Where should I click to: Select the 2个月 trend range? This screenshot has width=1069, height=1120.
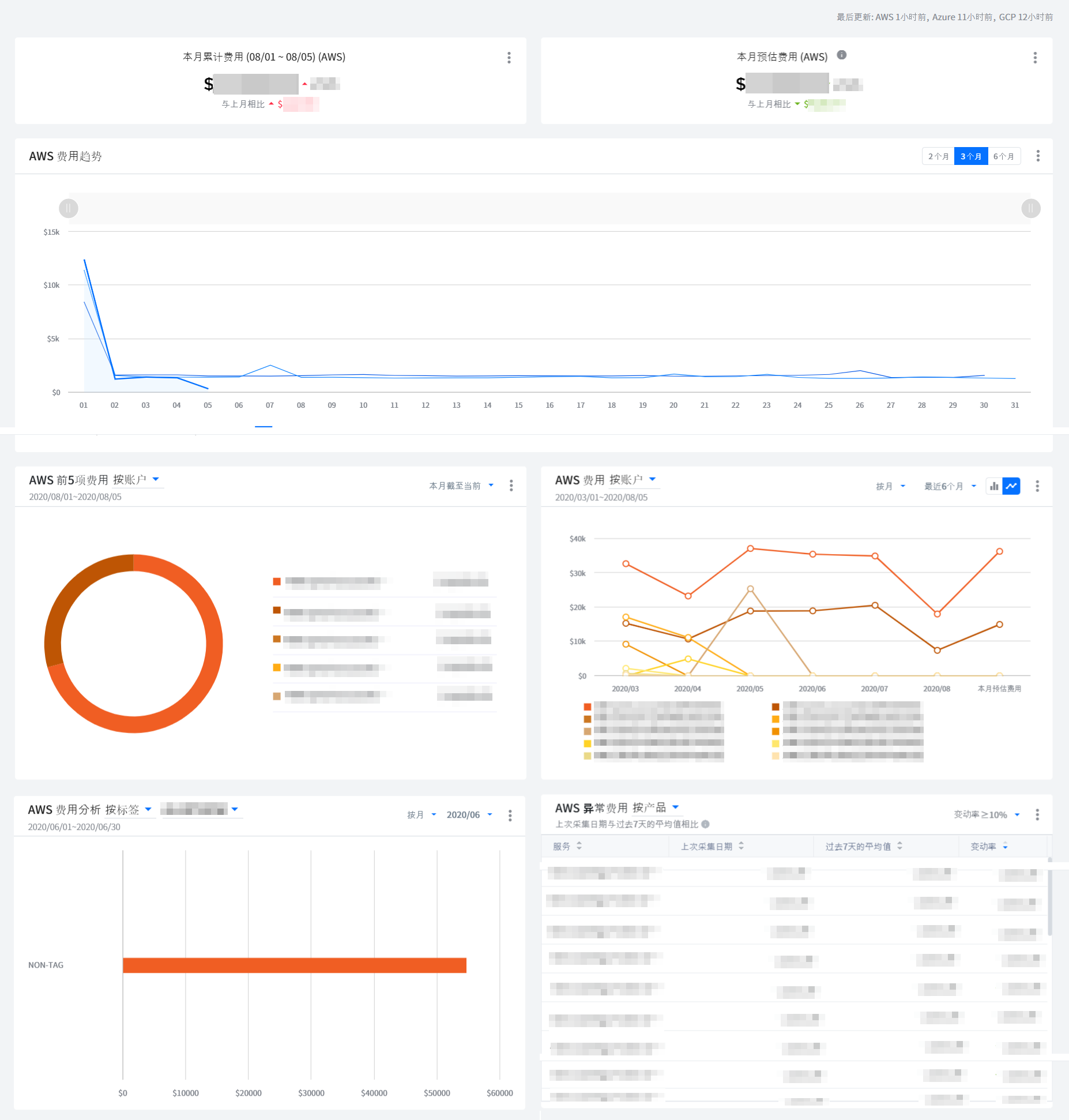click(x=938, y=156)
